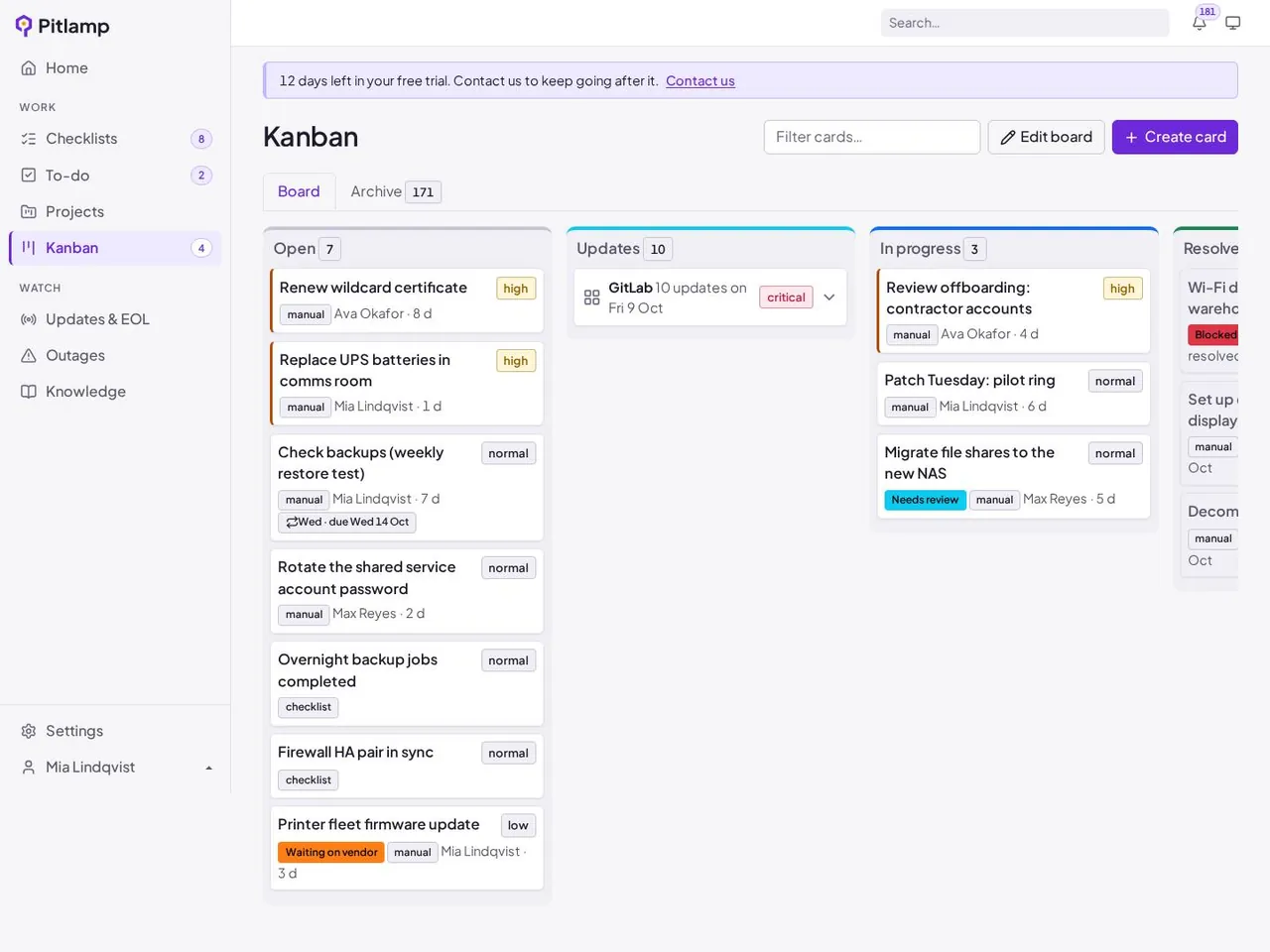Screen dimensions: 1270x952
Task: Click the Outages warning triangle icon
Action: pos(29,355)
